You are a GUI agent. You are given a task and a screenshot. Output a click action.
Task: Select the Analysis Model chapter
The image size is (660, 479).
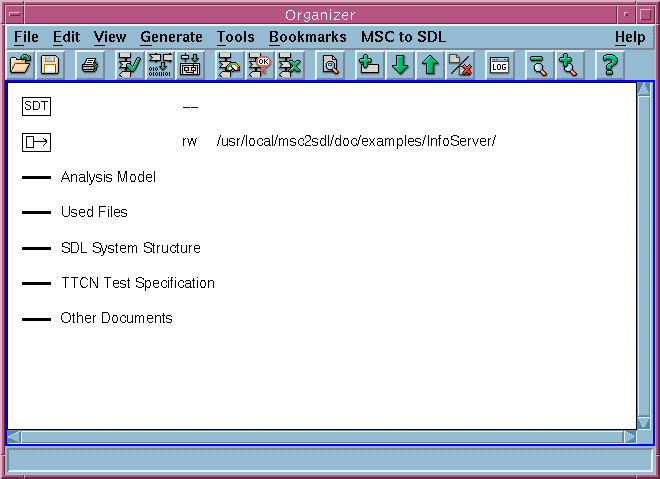pos(108,177)
